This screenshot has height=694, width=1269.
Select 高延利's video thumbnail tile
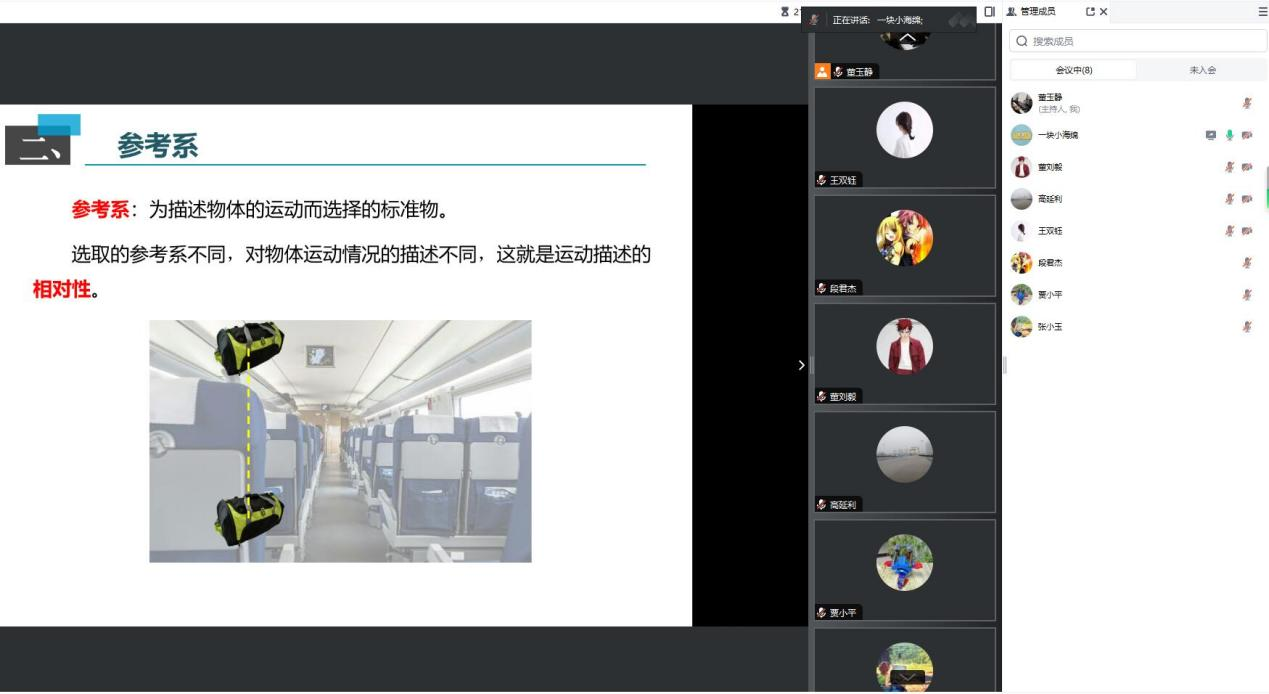tap(904, 460)
